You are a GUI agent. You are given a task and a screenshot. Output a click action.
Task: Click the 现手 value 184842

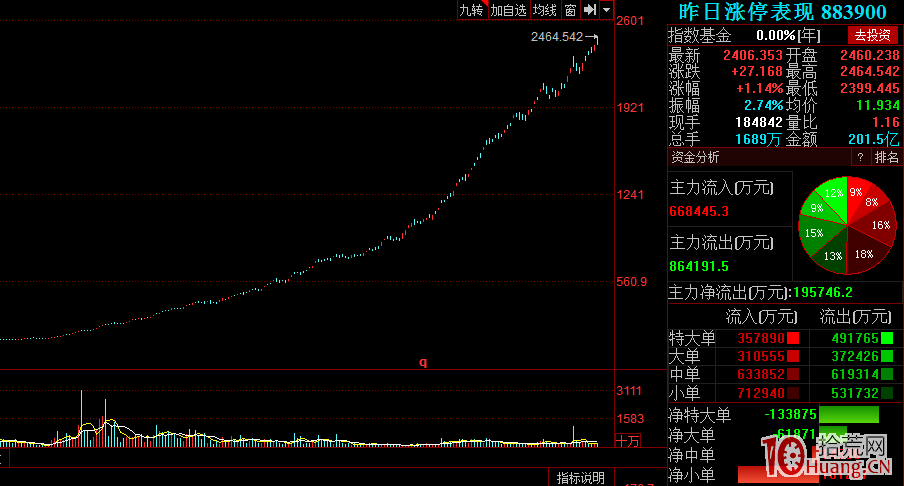759,122
